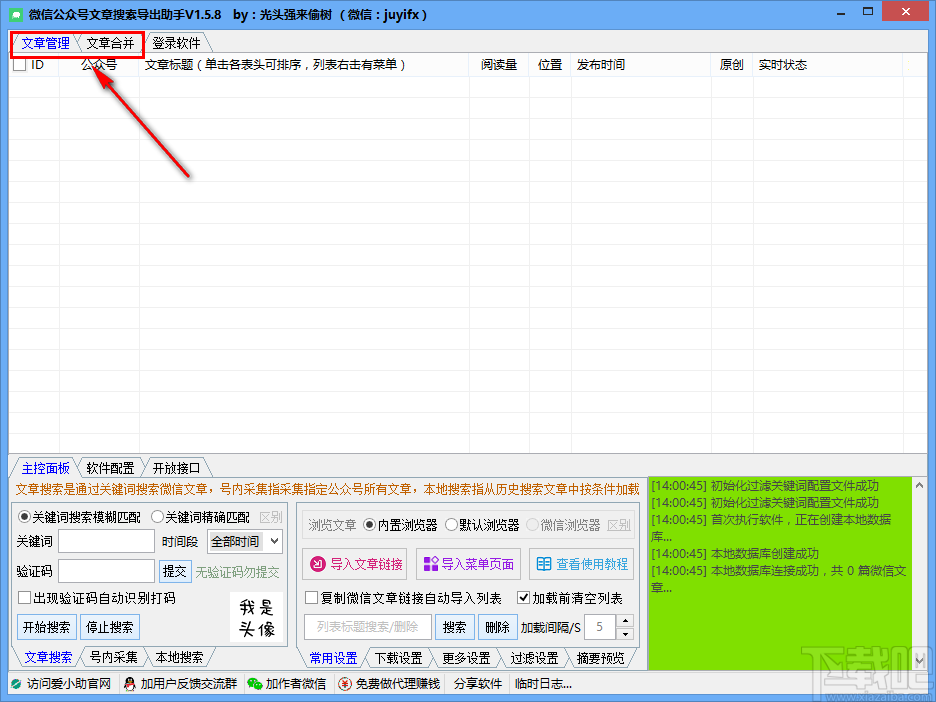Sort by 阅读量 column header

[x=499, y=64]
